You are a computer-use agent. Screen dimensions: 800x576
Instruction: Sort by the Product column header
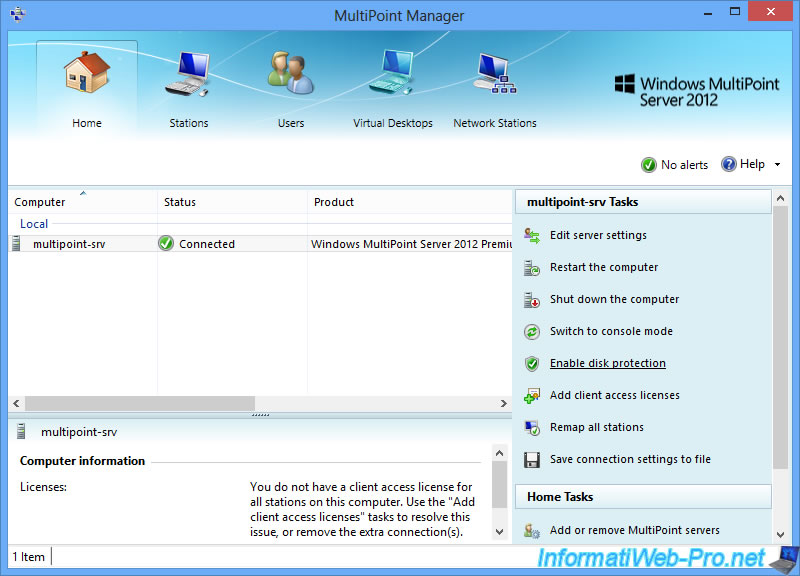point(410,202)
